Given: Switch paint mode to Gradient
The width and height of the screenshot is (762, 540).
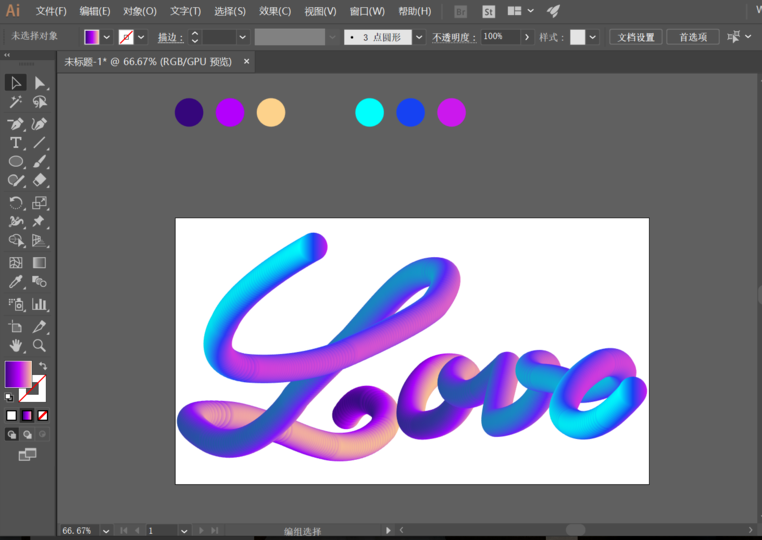Looking at the screenshot, I should pos(27,415).
